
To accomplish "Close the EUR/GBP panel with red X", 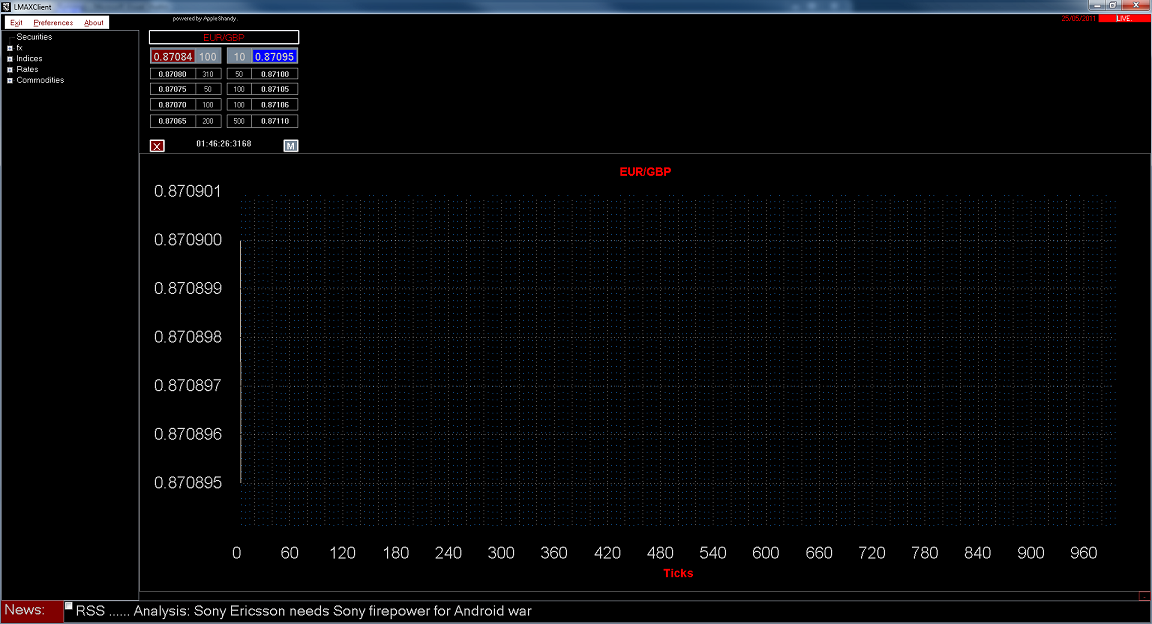I will pyautogui.click(x=157, y=146).
